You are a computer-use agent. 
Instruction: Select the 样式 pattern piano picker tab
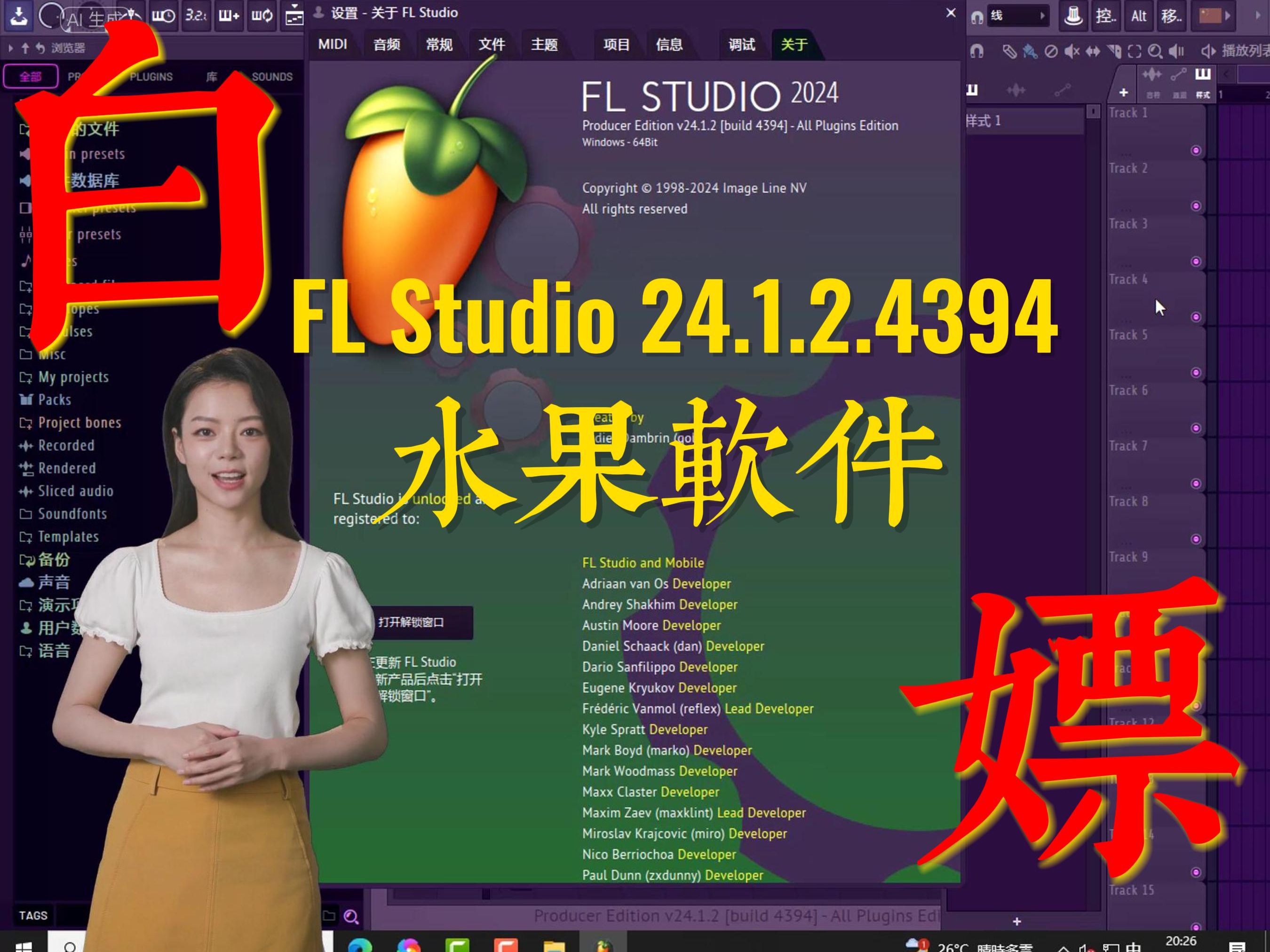(x=1203, y=74)
